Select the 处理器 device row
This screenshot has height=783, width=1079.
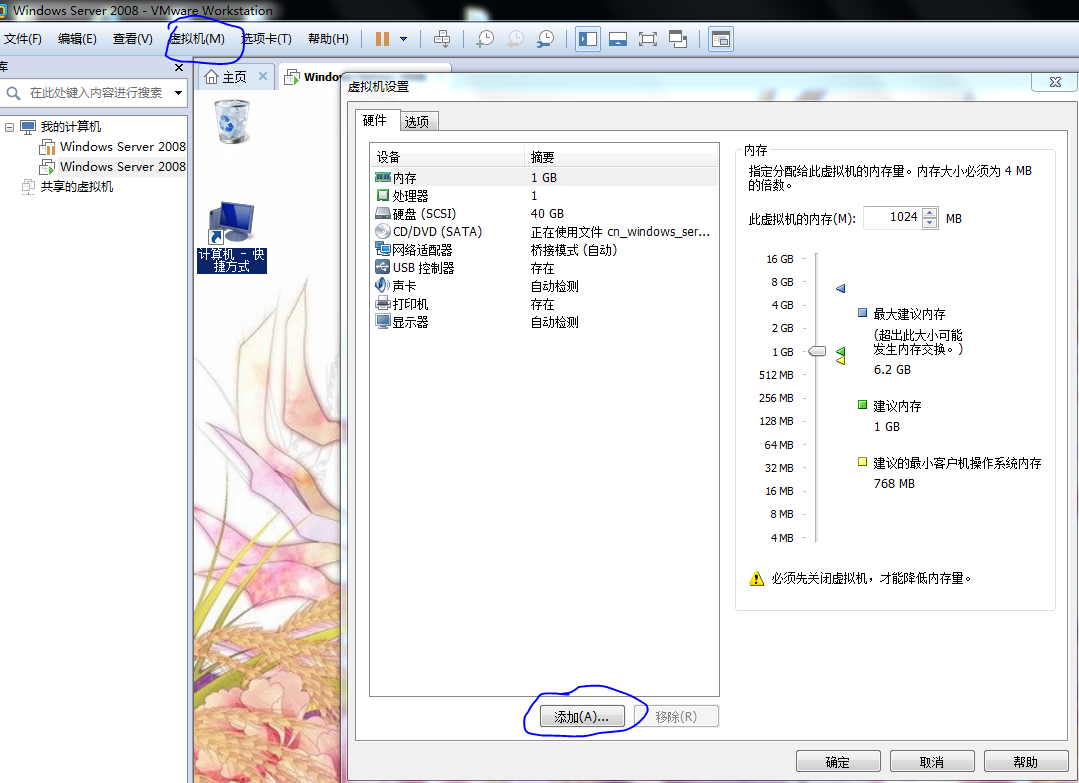pyautogui.click(x=544, y=196)
